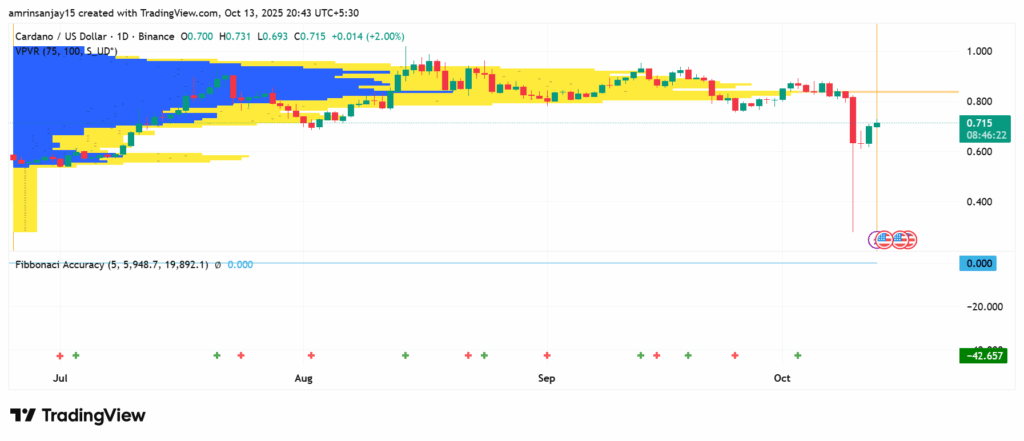This screenshot has width=1024, height=441.
Task: Click the Sep label on time axis
Action: pyautogui.click(x=546, y=379)
